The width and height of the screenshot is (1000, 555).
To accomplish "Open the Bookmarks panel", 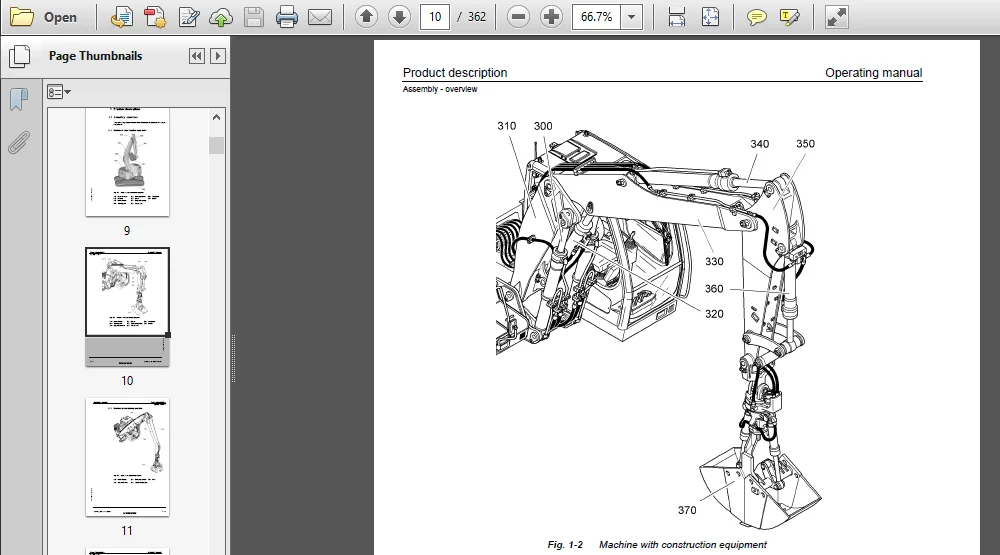I will pyautogui.click(x=19, y=99).
